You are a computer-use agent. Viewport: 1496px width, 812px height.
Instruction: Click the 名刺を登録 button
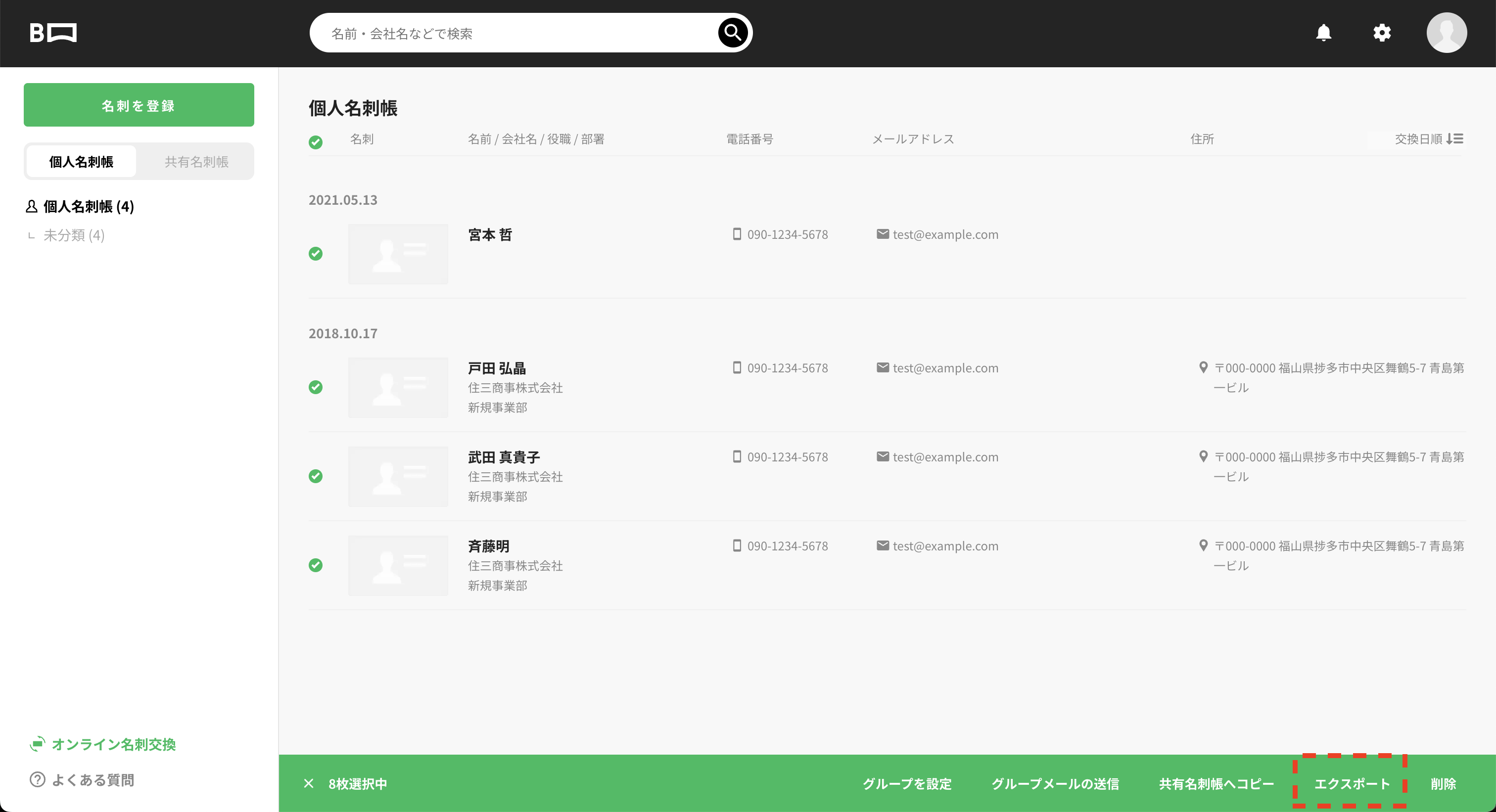(139, 105)
